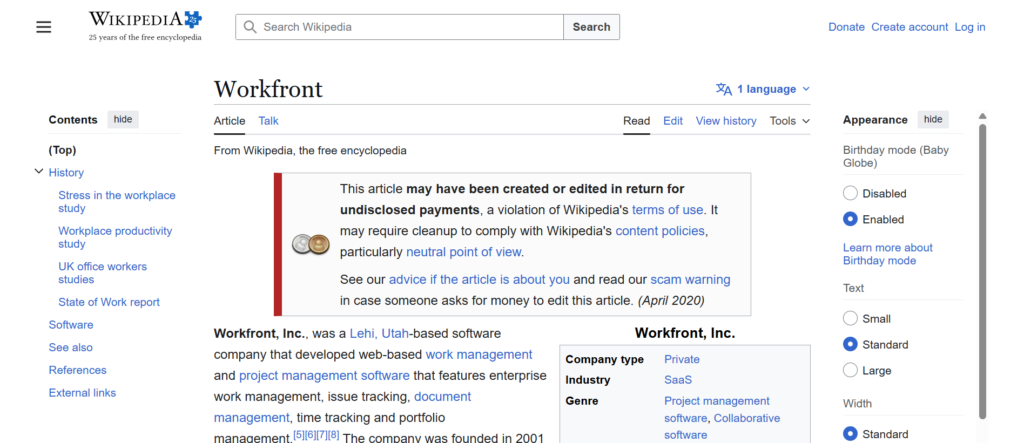Click the magnifying glass search icon
Image resolution: width=1024 pixels, height=443 pixels.
[x=249, y=27]
